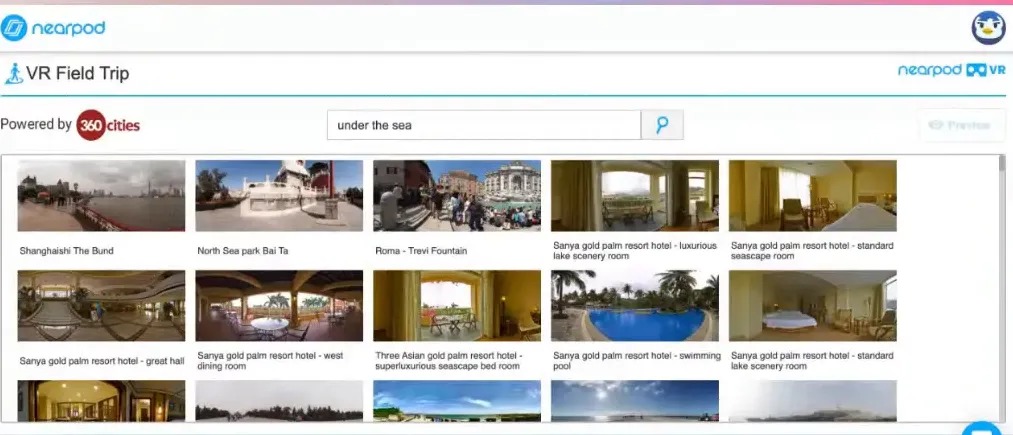Click the "west dining room" caption
Viewport: 1013px width, 435px height.
[x=270, y=361]
